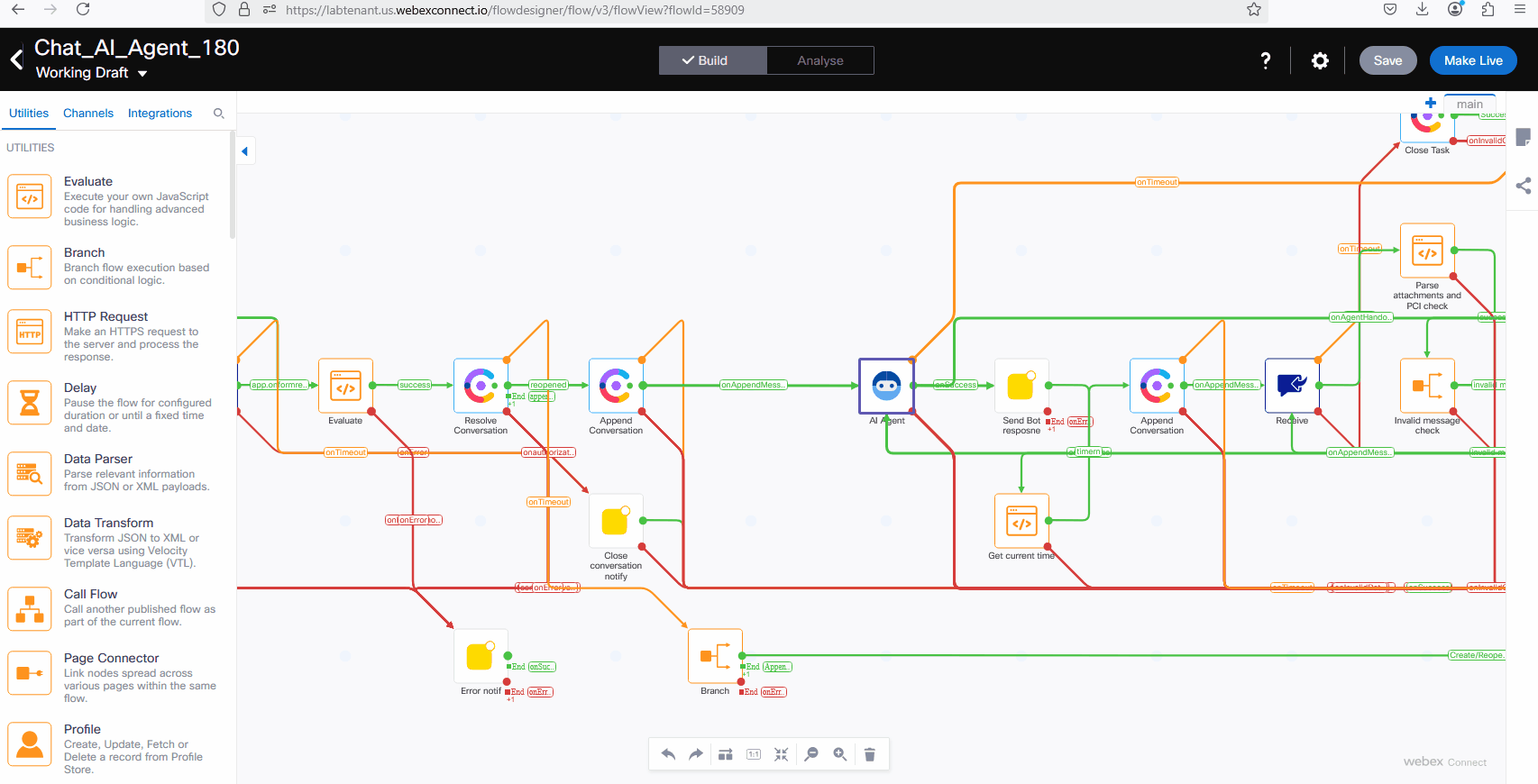This screenshot has width=1538, height=784.
Task: Open the Channels tab
Action: pos(88,114)
